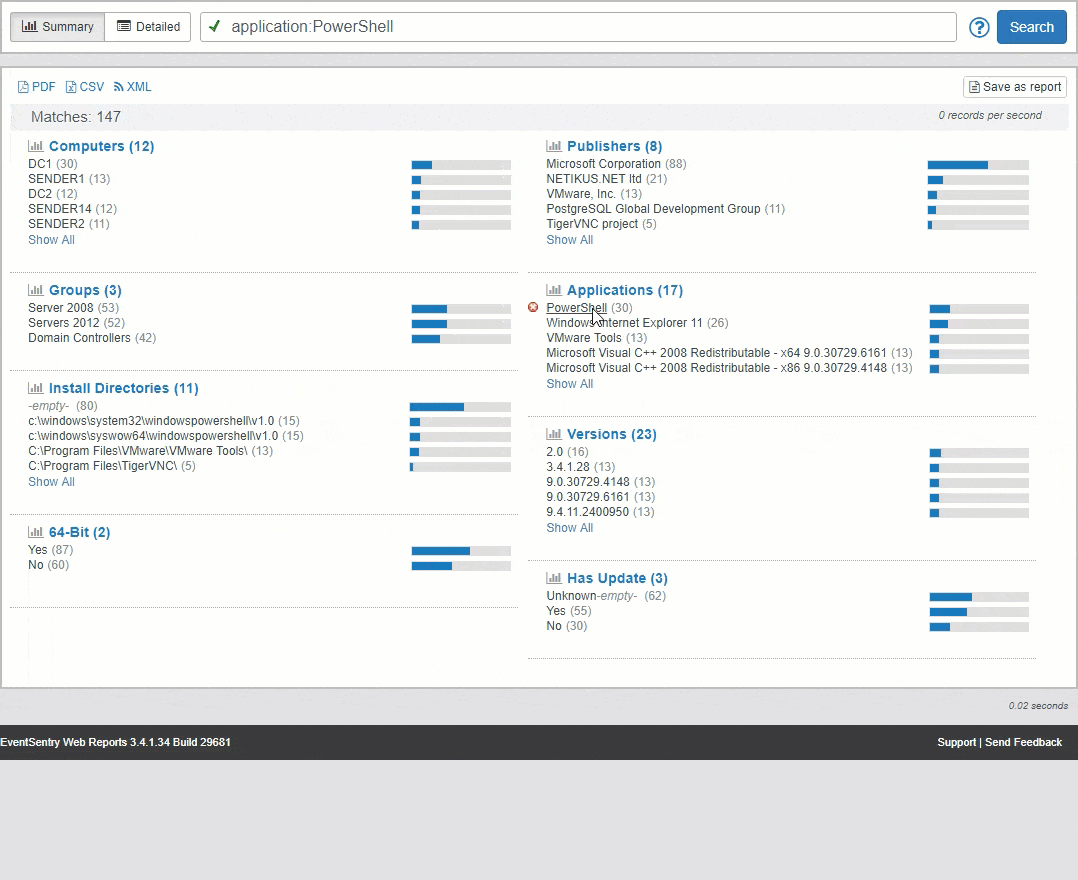This screenshot has height=880, width=1078.
Task: Select Windows Internet Explorer 11 entry
Action: pos(624,323)
